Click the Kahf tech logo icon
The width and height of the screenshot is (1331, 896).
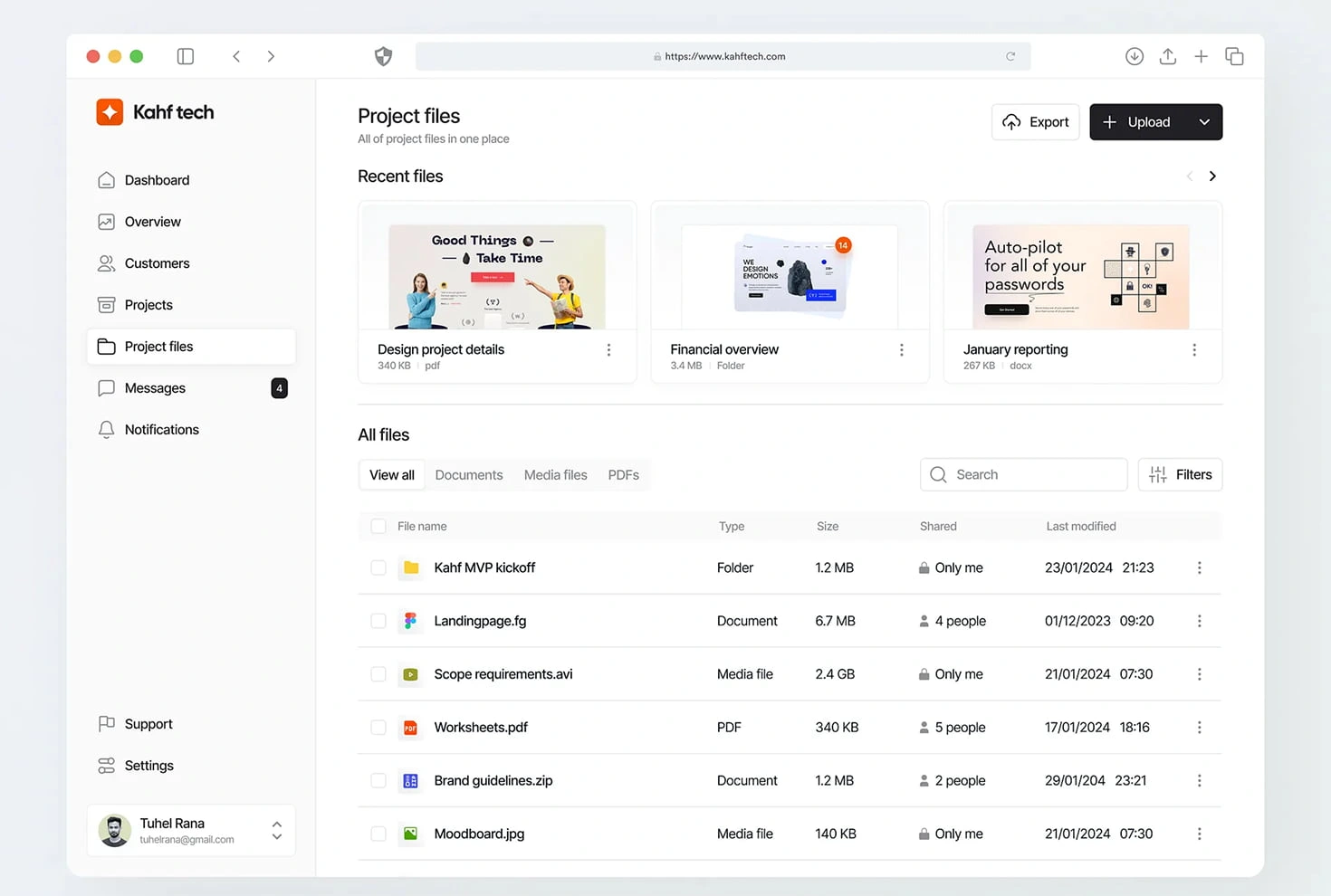(x=110, y=112)
